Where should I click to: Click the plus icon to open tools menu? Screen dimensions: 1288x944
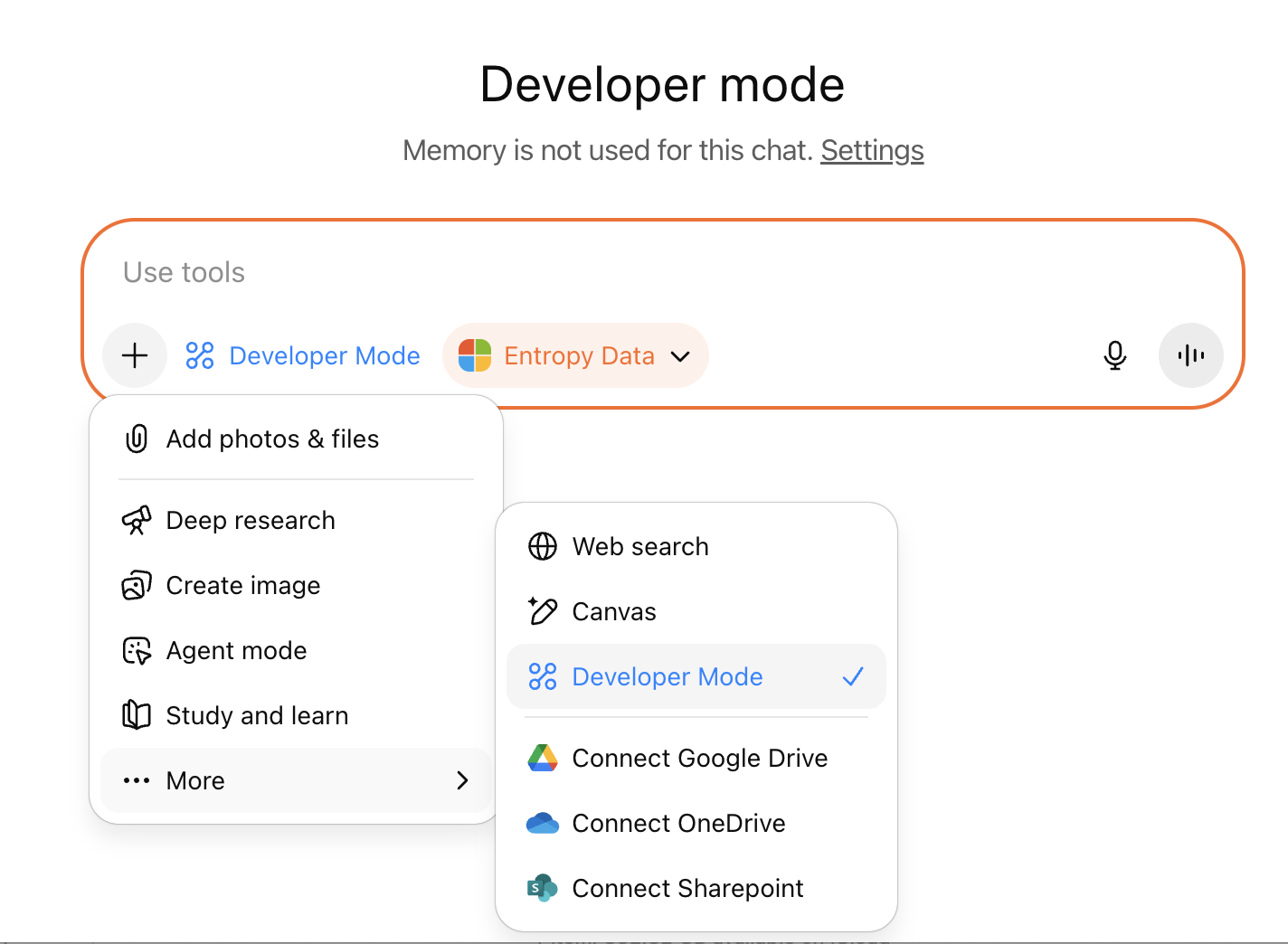click(x=134, y=355)
